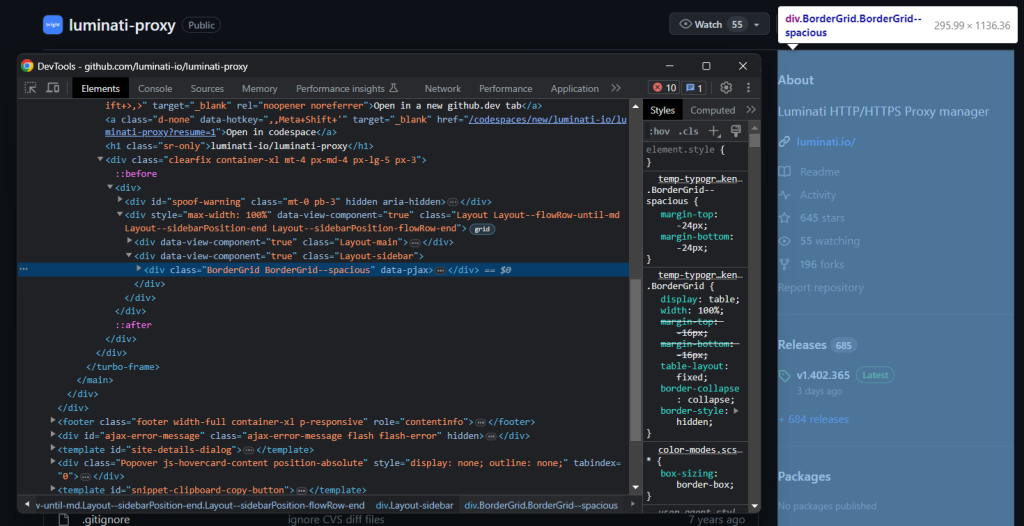This screenshot has width=1024, height=526.
Task: Expand the footer element node
Action: pos(53,422)
